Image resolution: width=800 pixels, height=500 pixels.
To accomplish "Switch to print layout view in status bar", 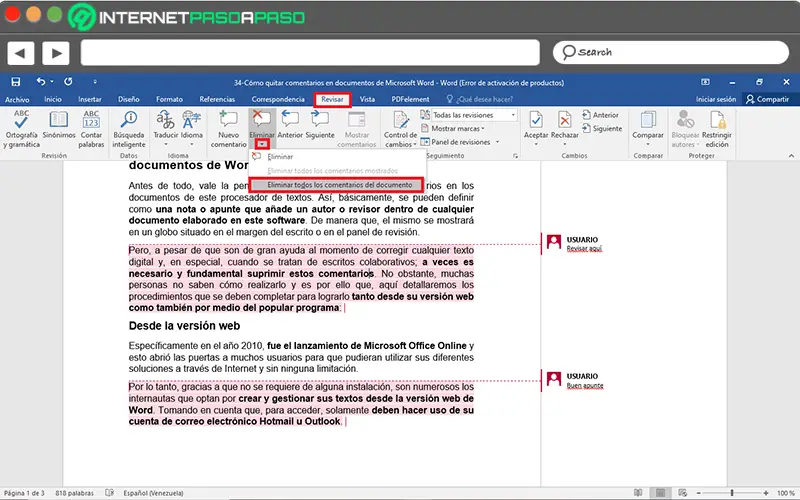I will coord(660,493).
